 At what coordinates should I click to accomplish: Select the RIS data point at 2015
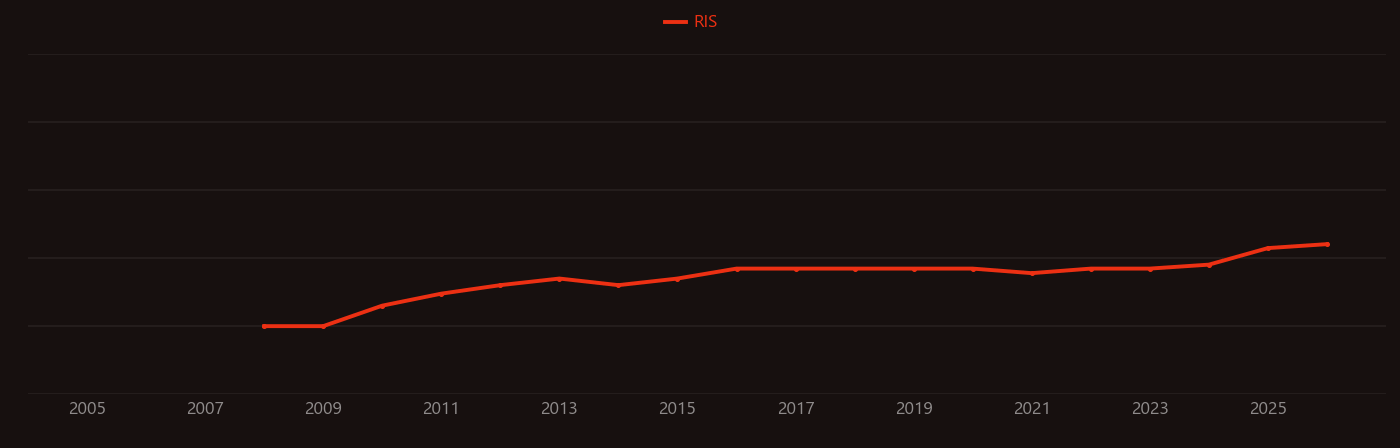click(x=677, y=279)
